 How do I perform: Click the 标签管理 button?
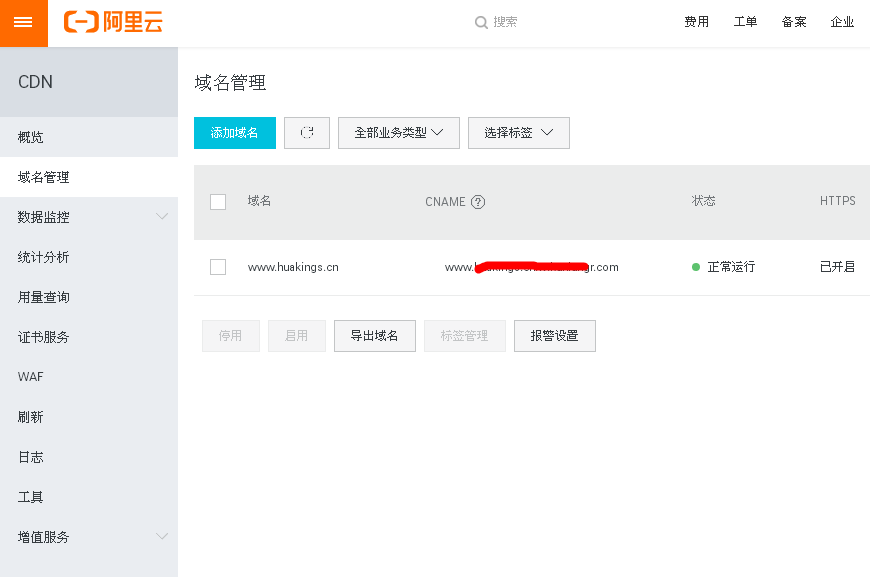tap(465, 336)
